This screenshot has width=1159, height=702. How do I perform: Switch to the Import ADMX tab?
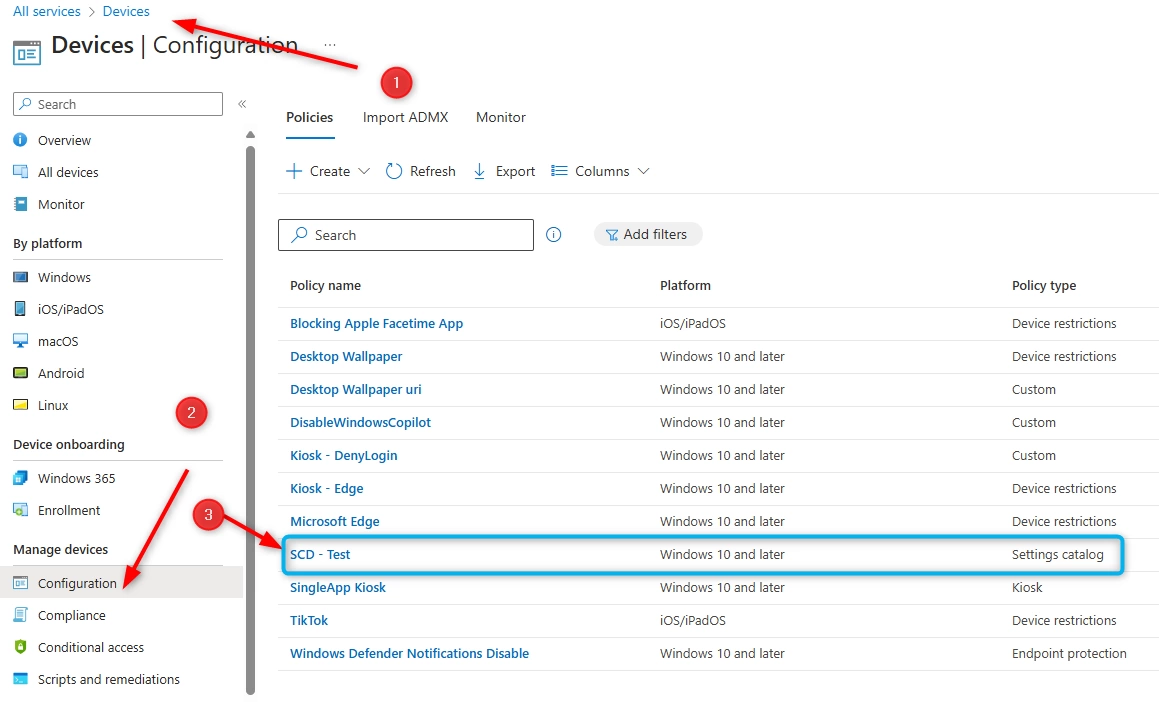405,117
